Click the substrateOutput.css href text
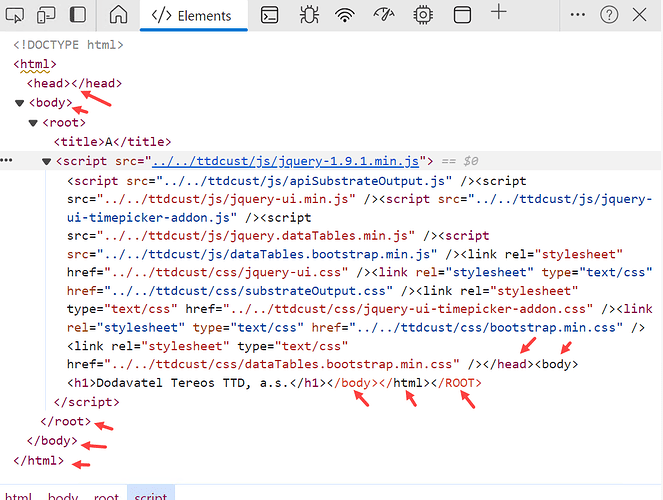The image size is (663, 500). 249,291
